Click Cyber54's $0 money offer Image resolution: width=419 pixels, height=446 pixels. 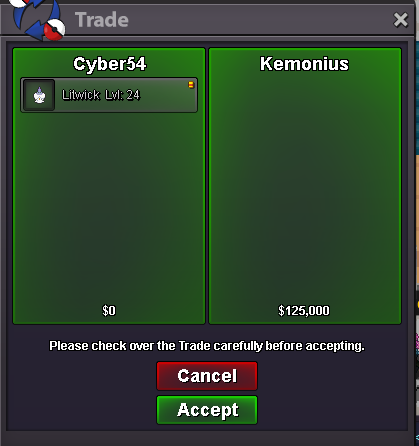point(109,311)
